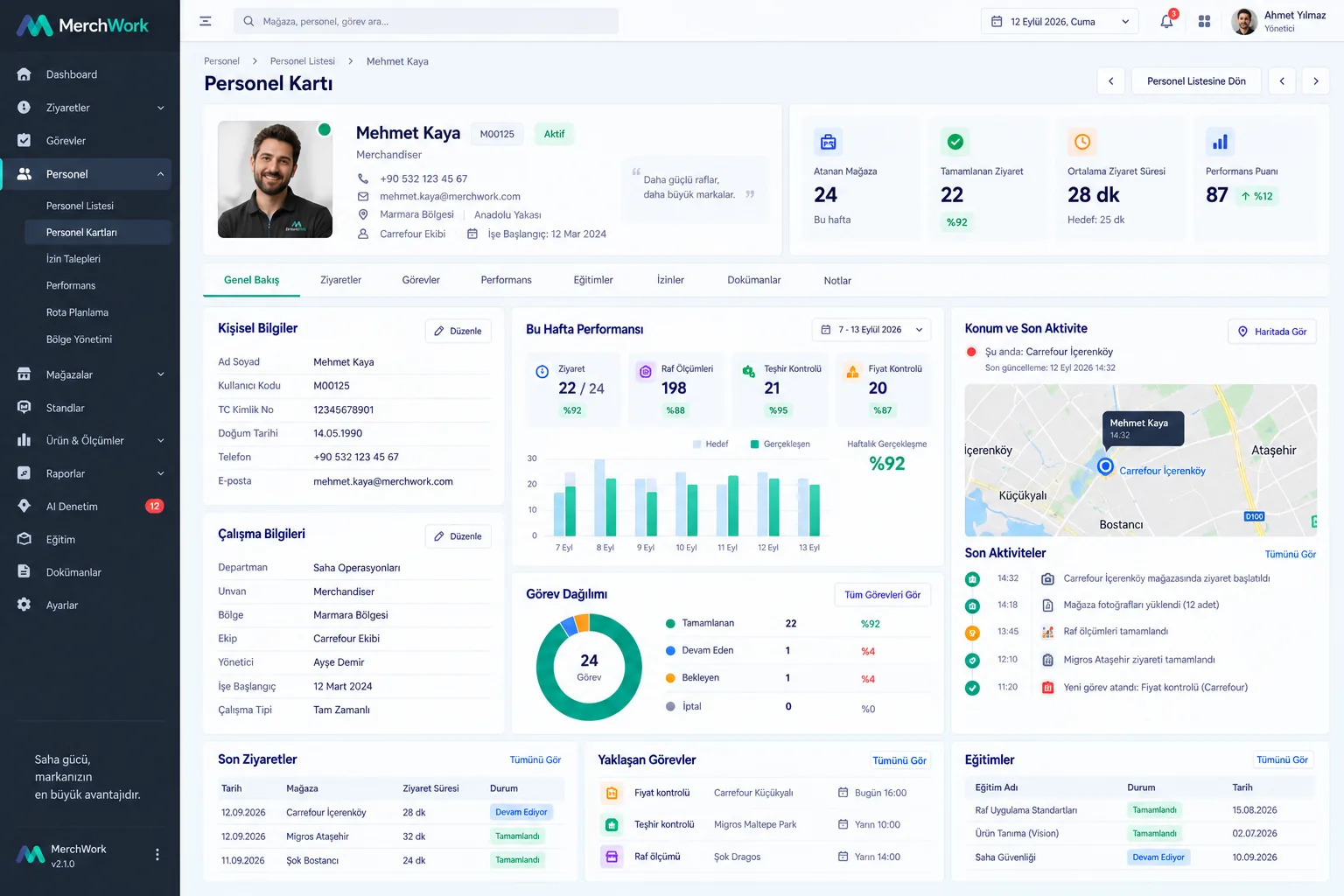Screen dimensions: 1344x896
Task: Click Tümünü Gör in Son Ziyaretler
Action: pos(535,760)
